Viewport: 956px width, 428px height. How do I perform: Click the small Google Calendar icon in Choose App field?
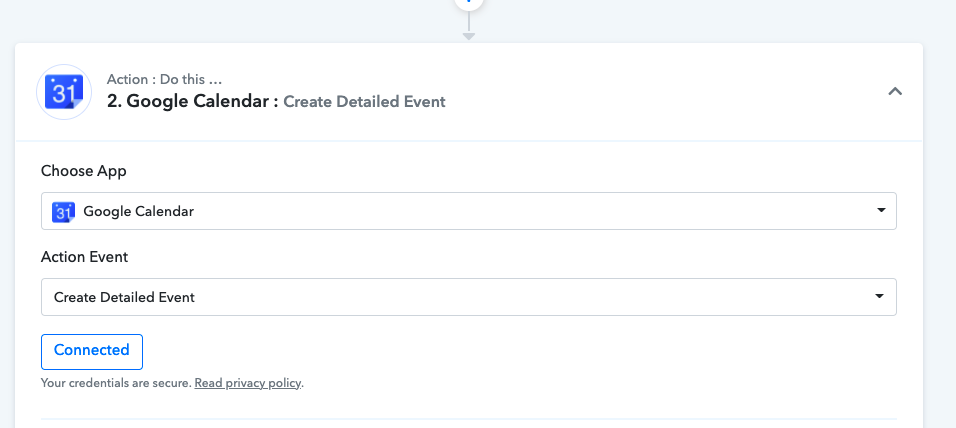(x=63, y=212)
